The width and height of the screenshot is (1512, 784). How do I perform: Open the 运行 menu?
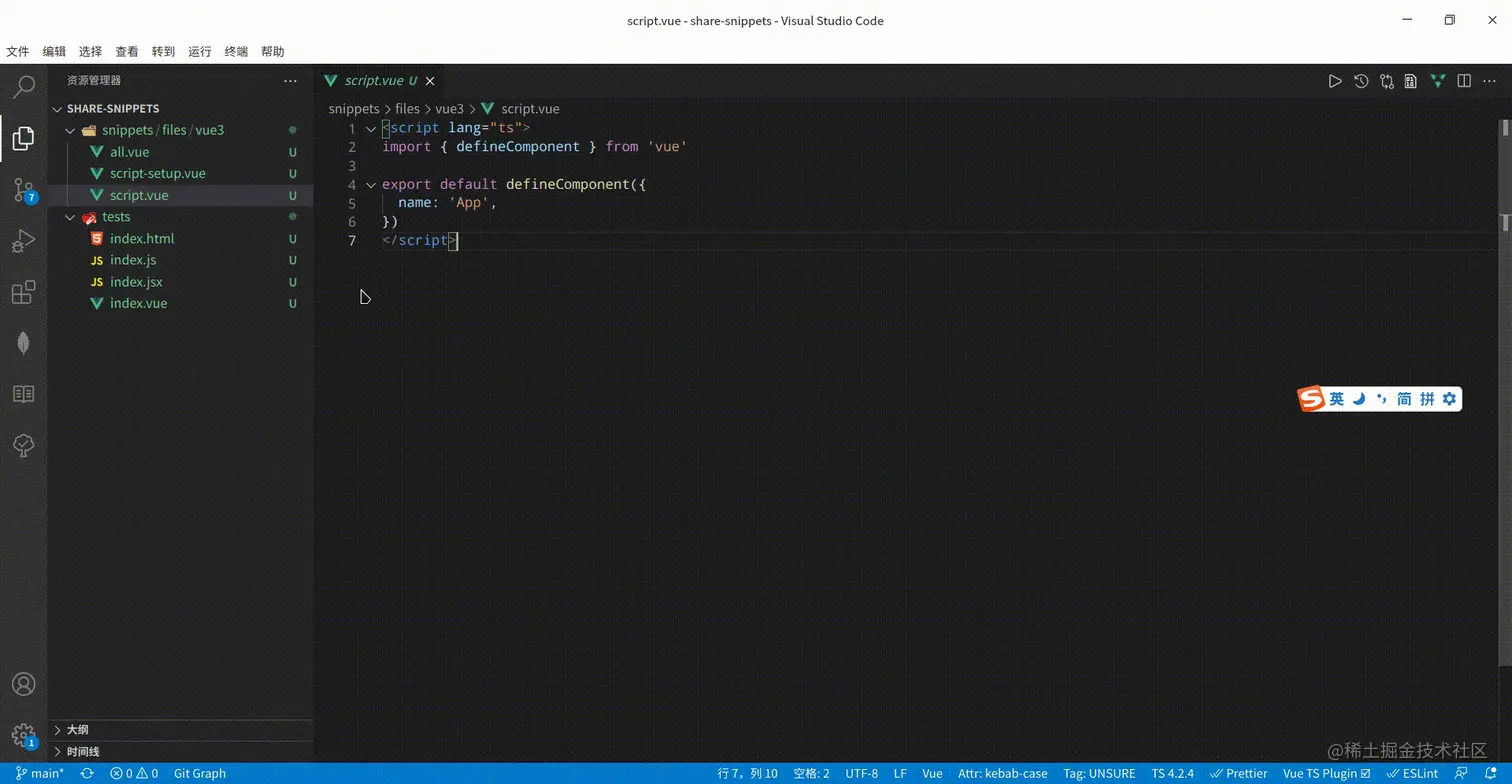click(x=200, y=51)
